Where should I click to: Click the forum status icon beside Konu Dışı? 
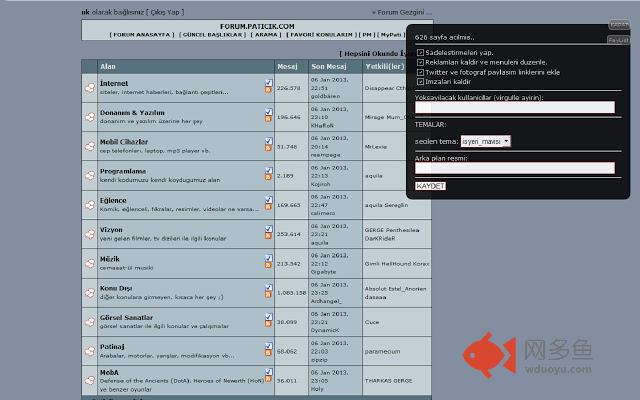click(90, 293)
